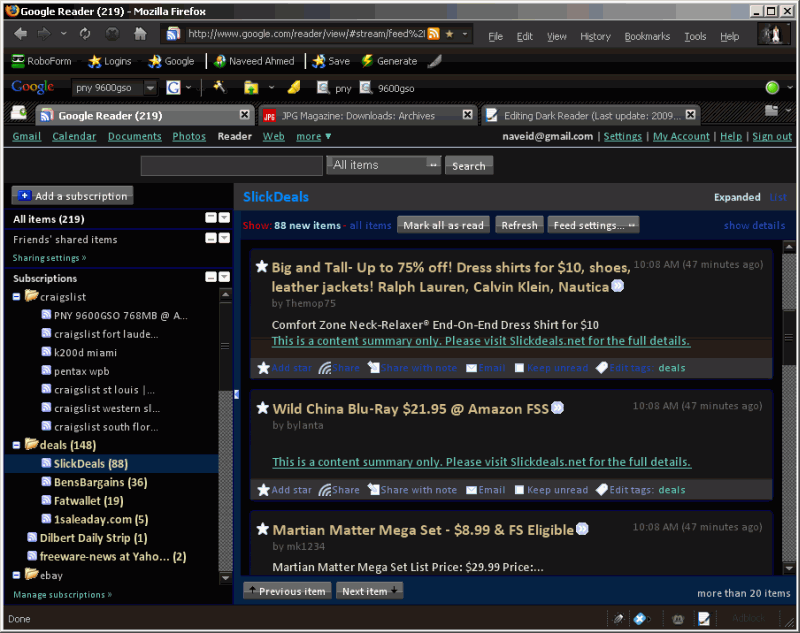Click Share icon on Wild China Blu-Ray item

325,490
